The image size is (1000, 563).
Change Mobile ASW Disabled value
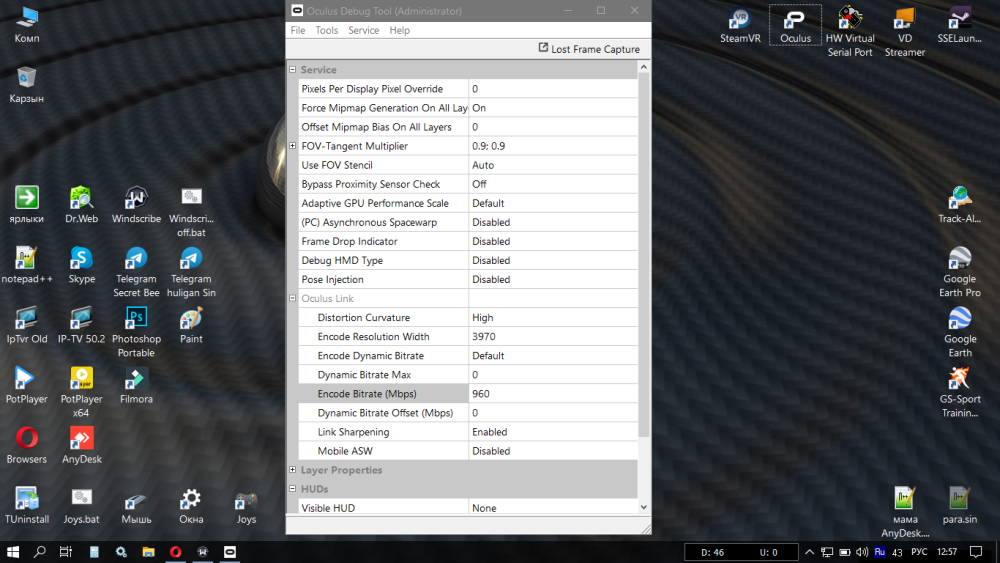553,451
